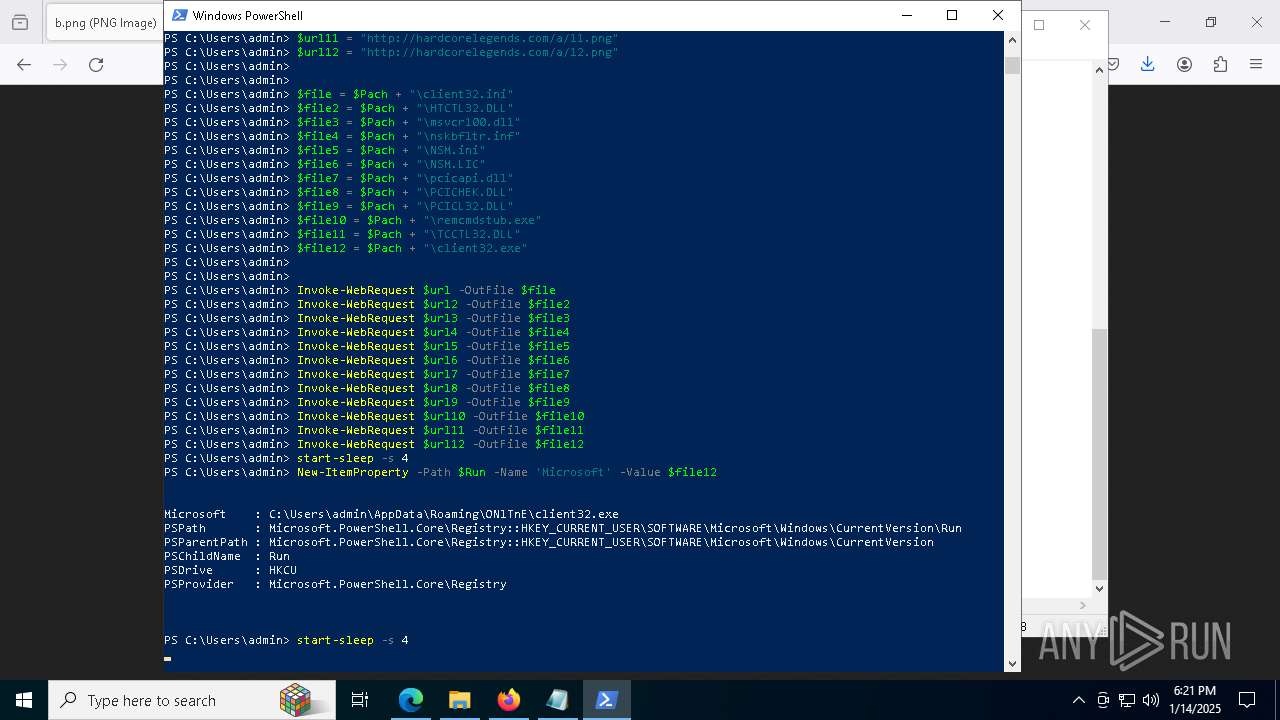Click the PowerShell scrollbar up arrow
Viewport: 1280px width, 720px height.
click(x=1012, y=40)
